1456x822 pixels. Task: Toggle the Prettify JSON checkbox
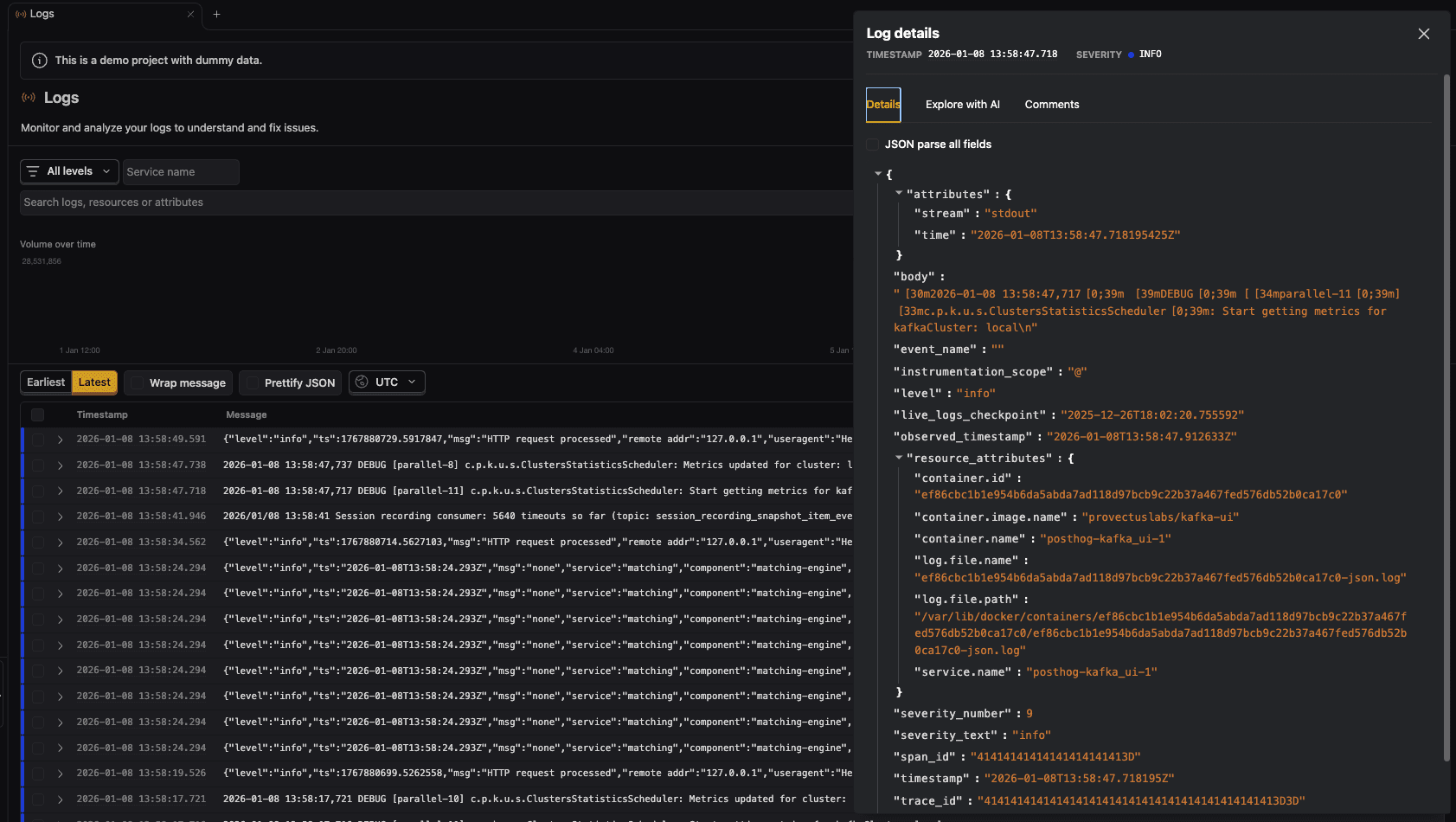coord(253,383)
